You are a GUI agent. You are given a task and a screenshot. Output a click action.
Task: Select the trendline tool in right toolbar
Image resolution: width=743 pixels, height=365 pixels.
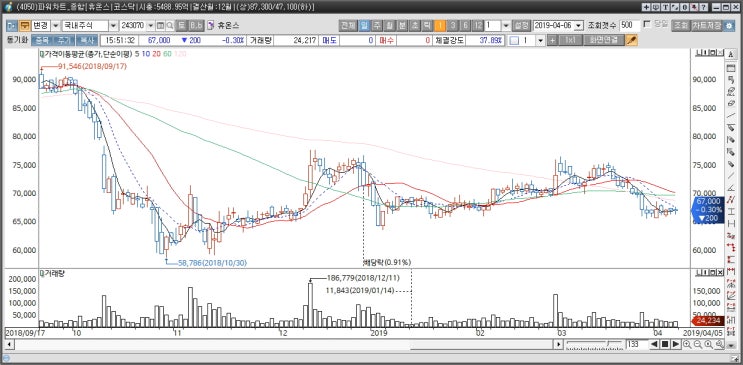(731, 115)
